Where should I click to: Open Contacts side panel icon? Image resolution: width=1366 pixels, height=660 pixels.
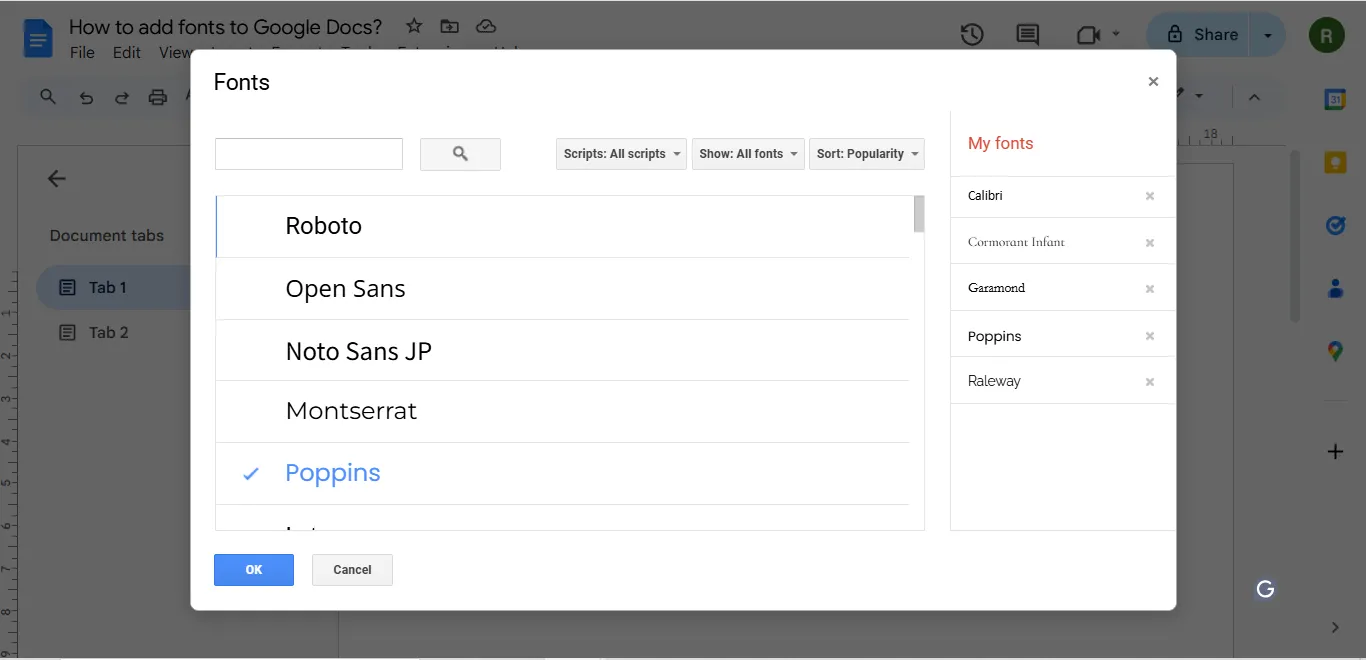(x=1335, y=289)
